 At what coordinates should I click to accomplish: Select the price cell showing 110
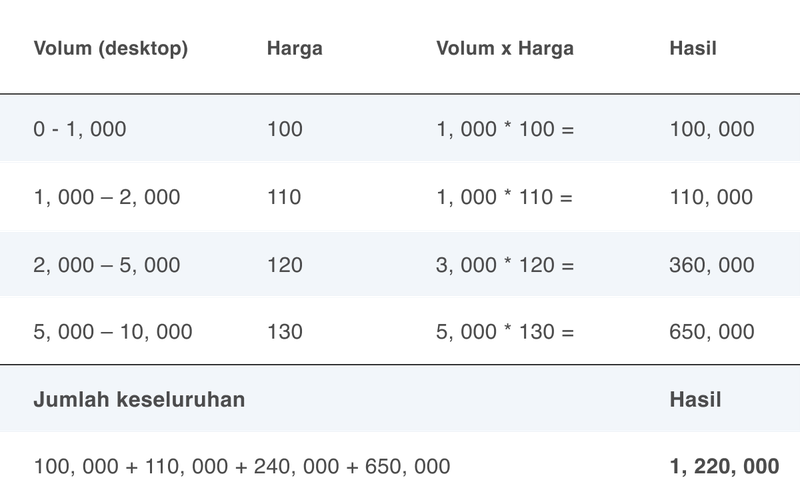pos(285,197)
